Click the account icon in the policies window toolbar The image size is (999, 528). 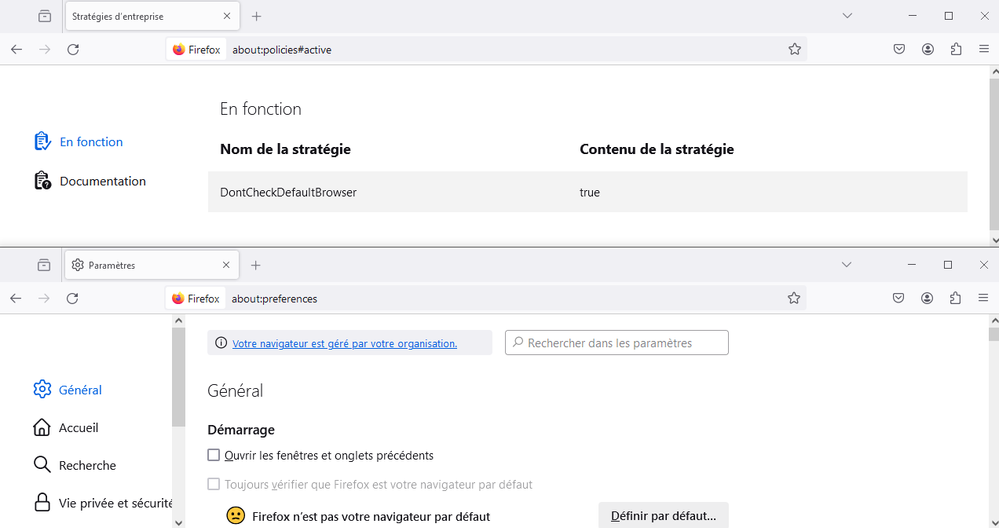tap(928, 49)
